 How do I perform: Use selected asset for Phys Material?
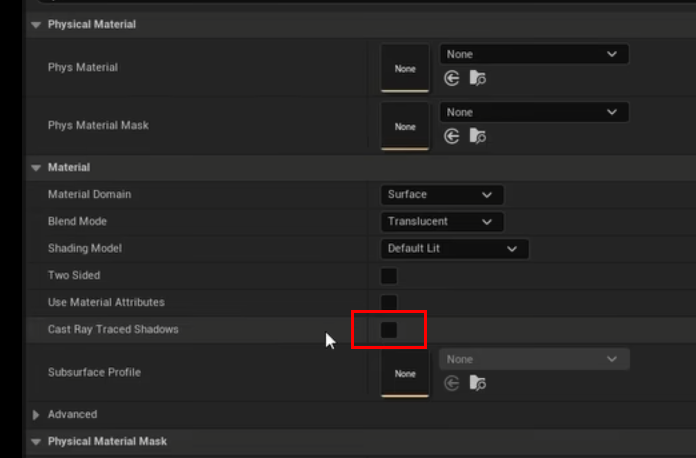tap(451, 79)
